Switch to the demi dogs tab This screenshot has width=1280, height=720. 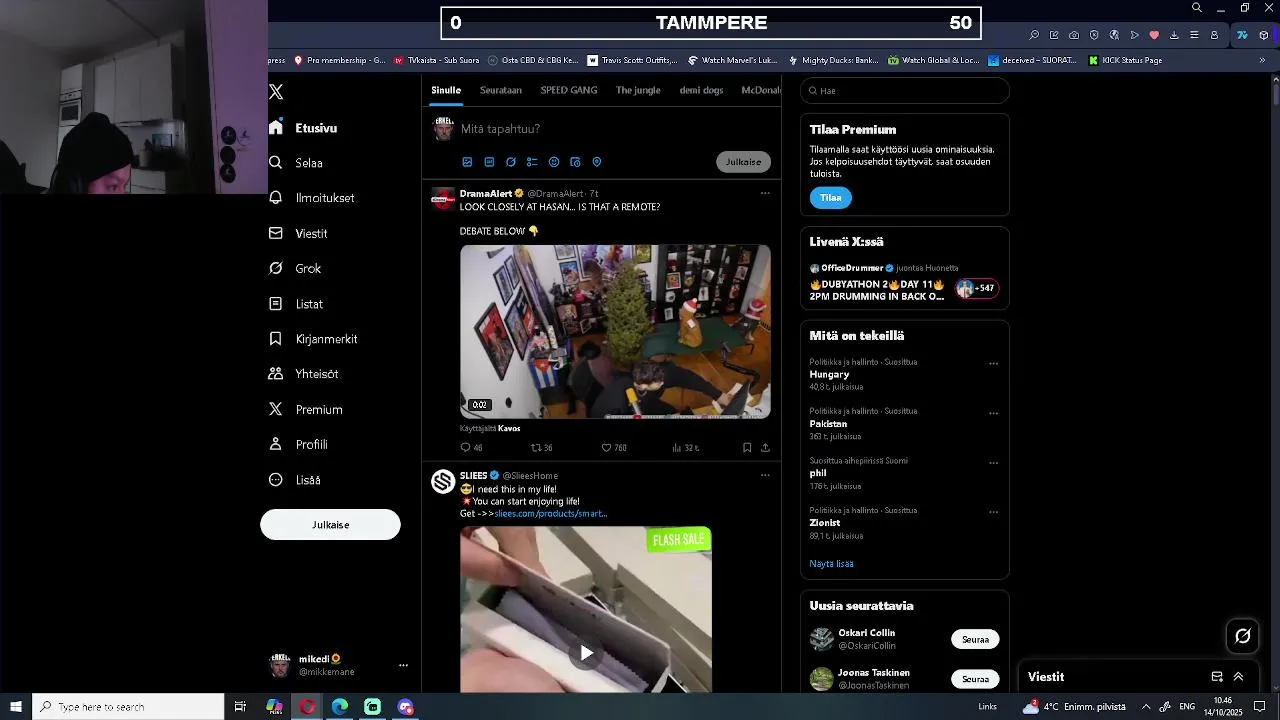click(701, 90)
